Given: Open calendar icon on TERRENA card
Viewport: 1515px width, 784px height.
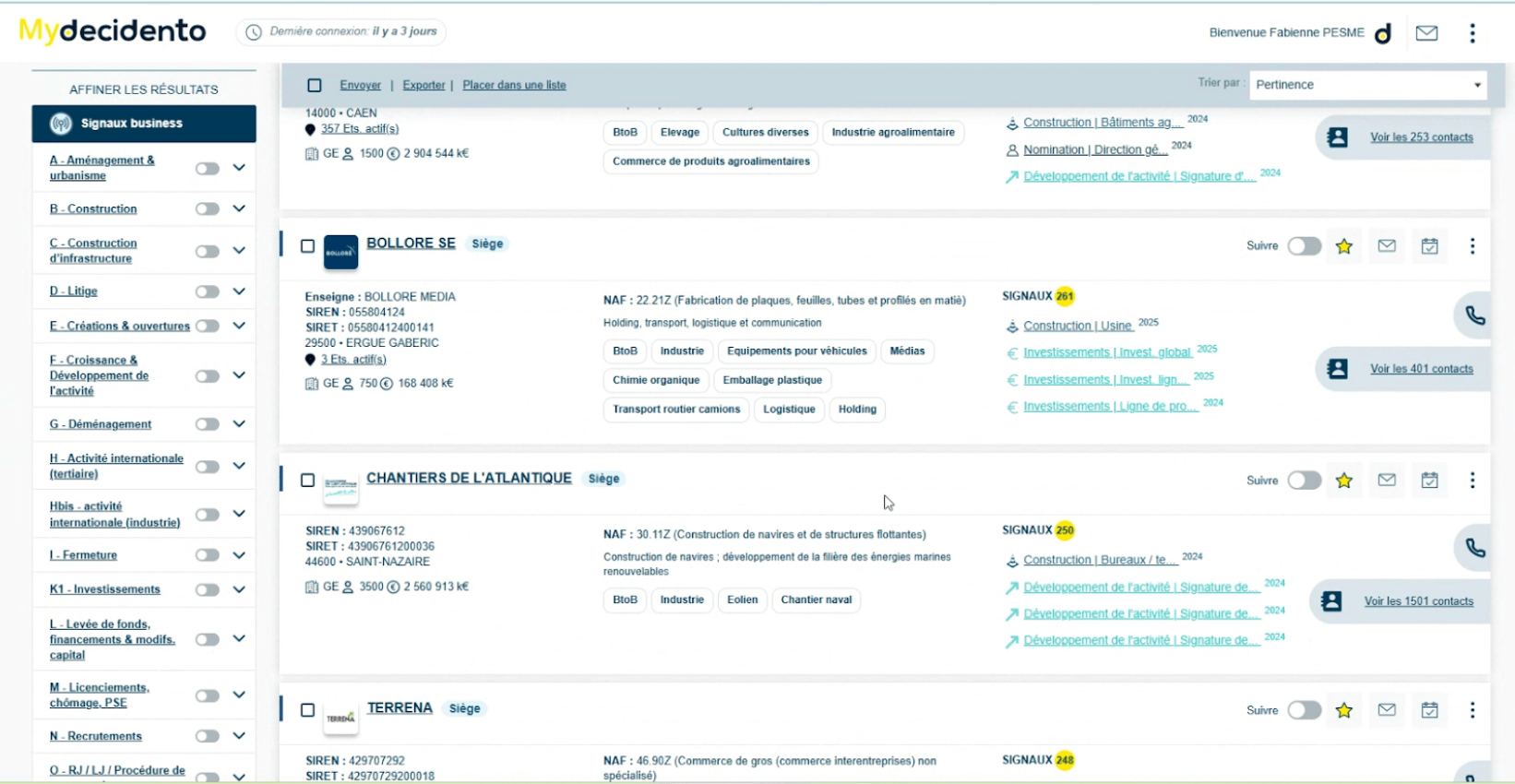Looking at the screenshot, I should point(1430,710).
